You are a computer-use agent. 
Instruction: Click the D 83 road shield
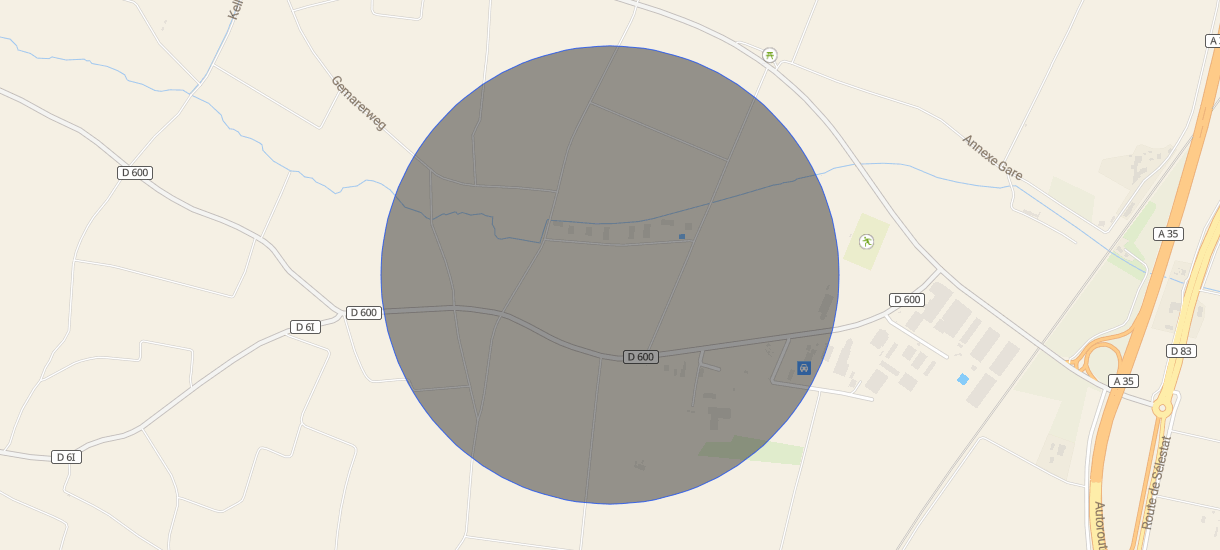tap(1181, 351)
